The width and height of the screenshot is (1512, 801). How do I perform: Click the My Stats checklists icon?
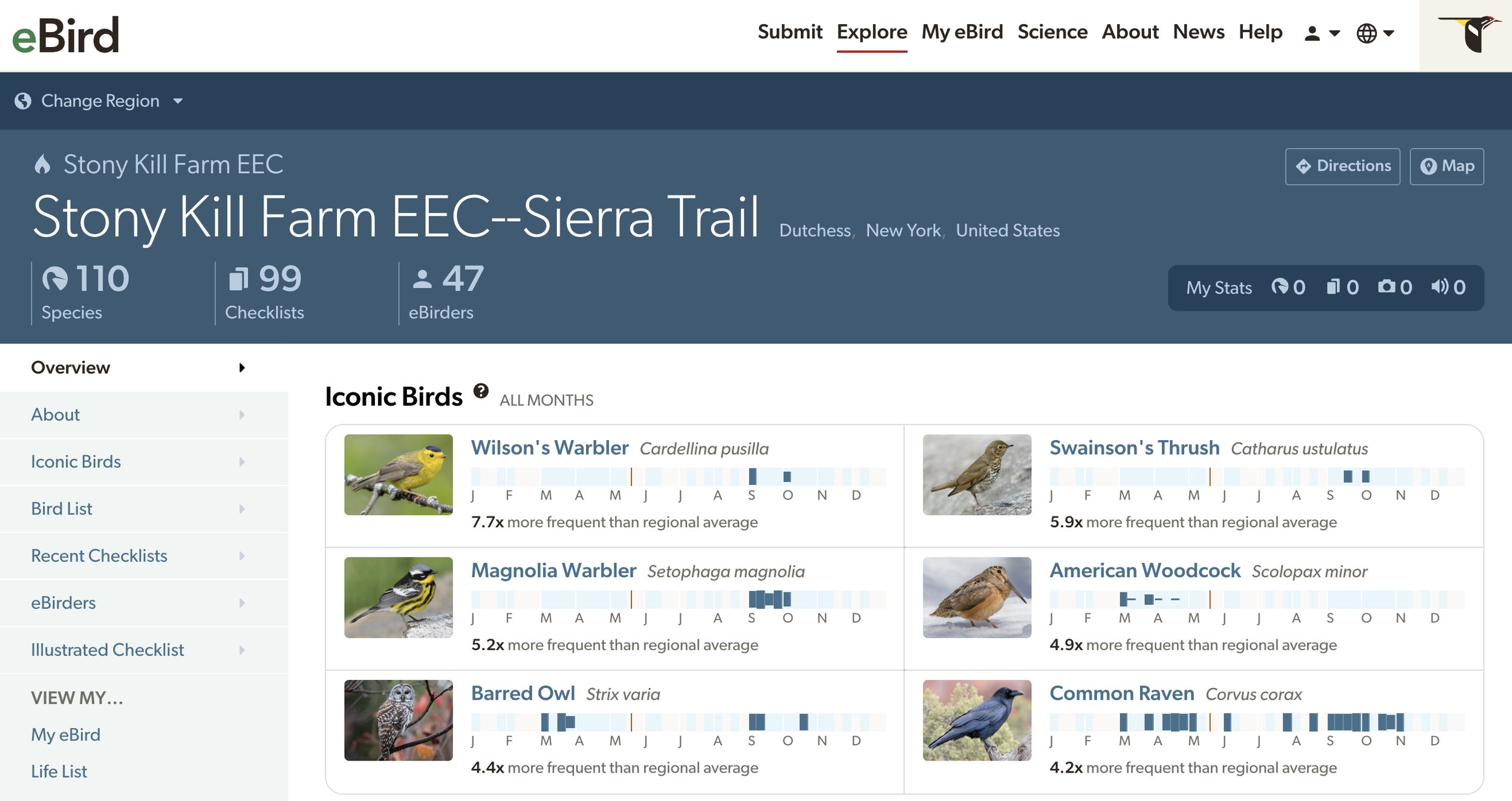pos(1333,287)
